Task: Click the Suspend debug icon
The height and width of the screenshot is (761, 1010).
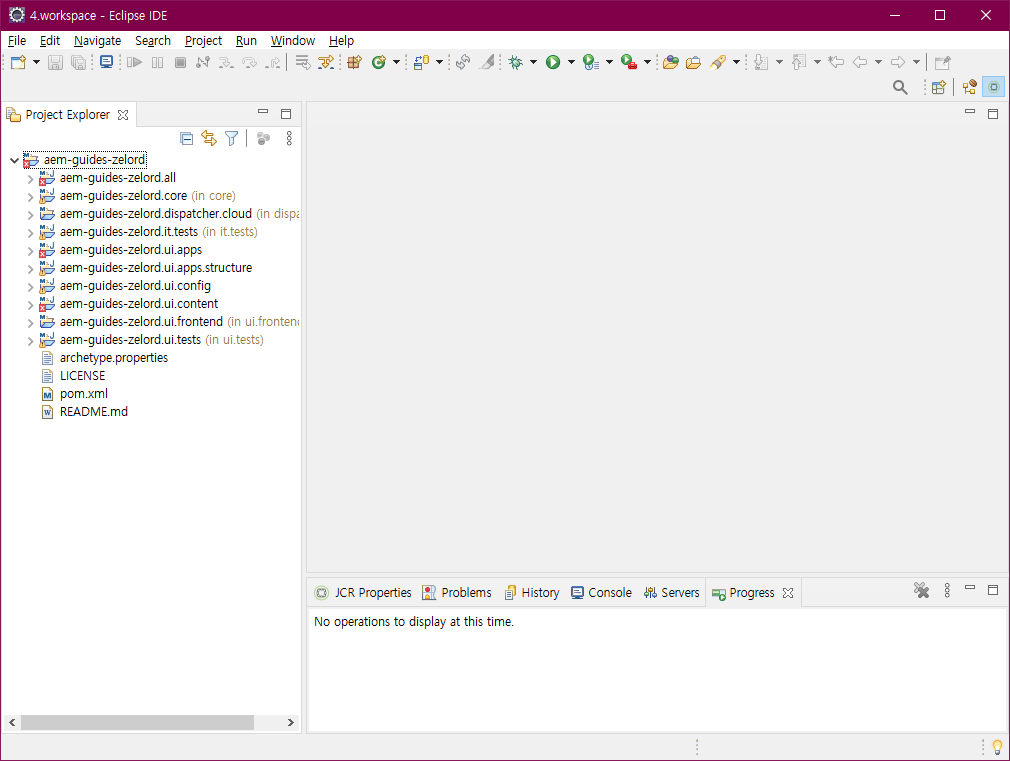Action: [157, 63]
